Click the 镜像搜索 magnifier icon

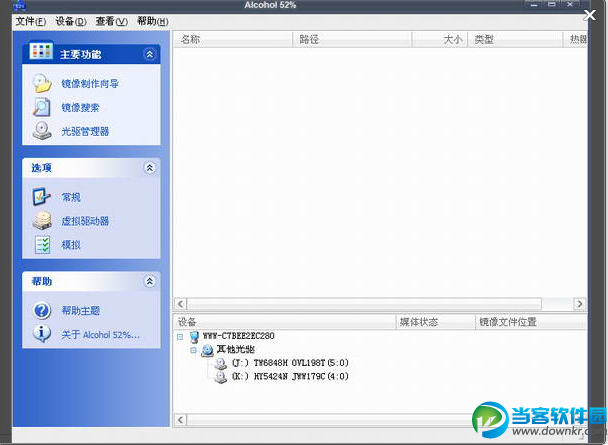[41, 107]
